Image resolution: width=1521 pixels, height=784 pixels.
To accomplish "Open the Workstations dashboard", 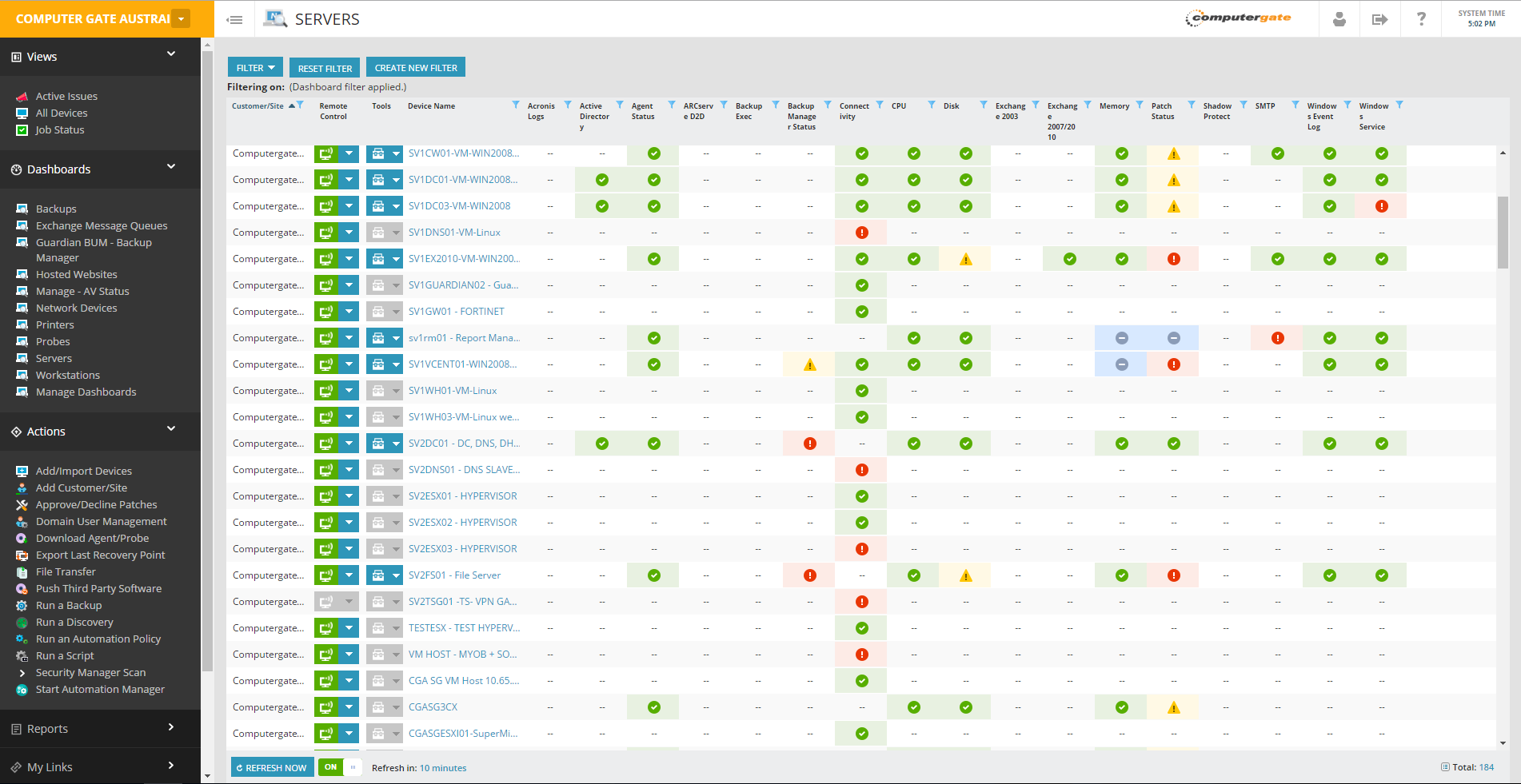I will coord(68,375).
